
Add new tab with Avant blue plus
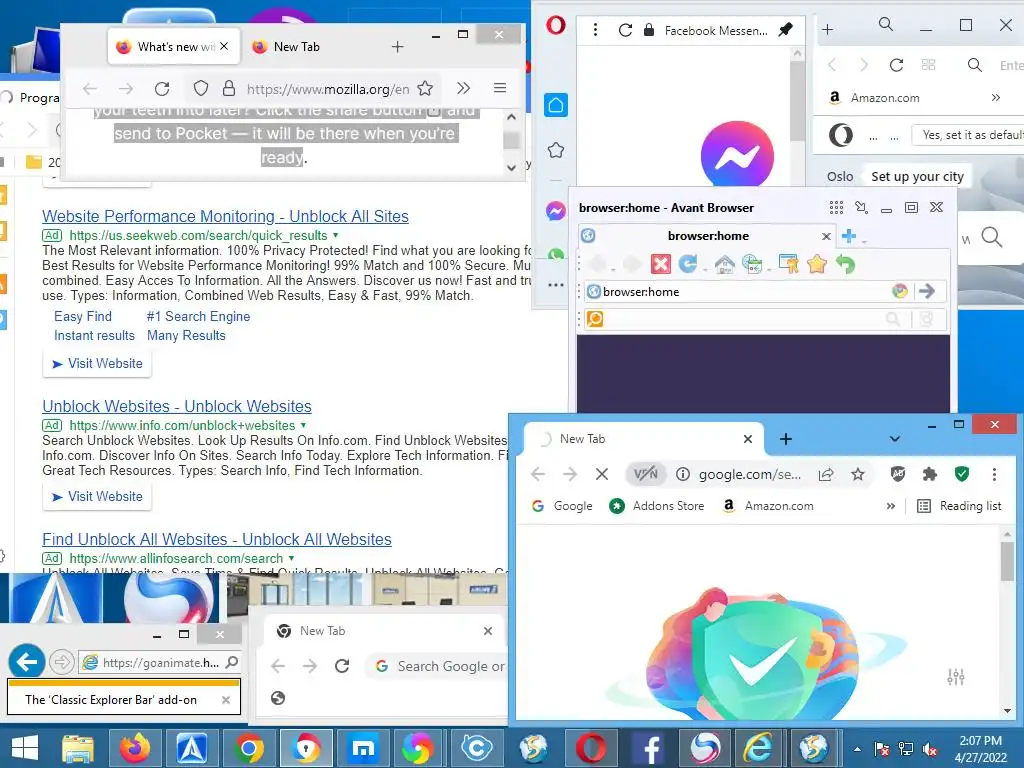click(848, 236)
